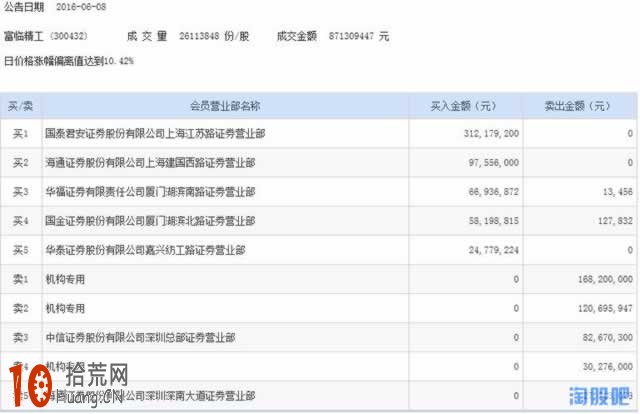
Task: Select the 买1 row label
Action: 20,134
